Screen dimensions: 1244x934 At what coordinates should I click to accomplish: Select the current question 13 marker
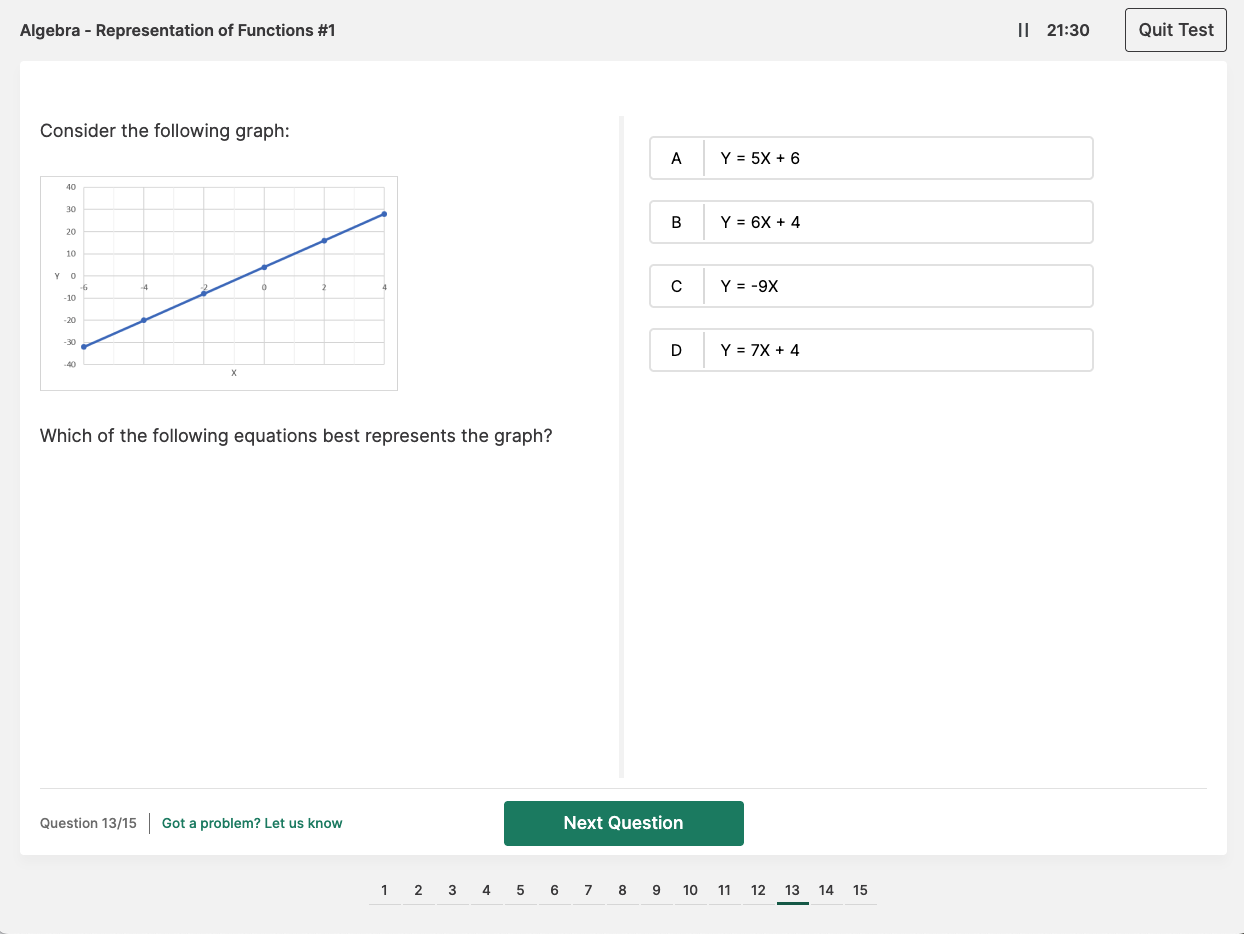coord(792,890)
